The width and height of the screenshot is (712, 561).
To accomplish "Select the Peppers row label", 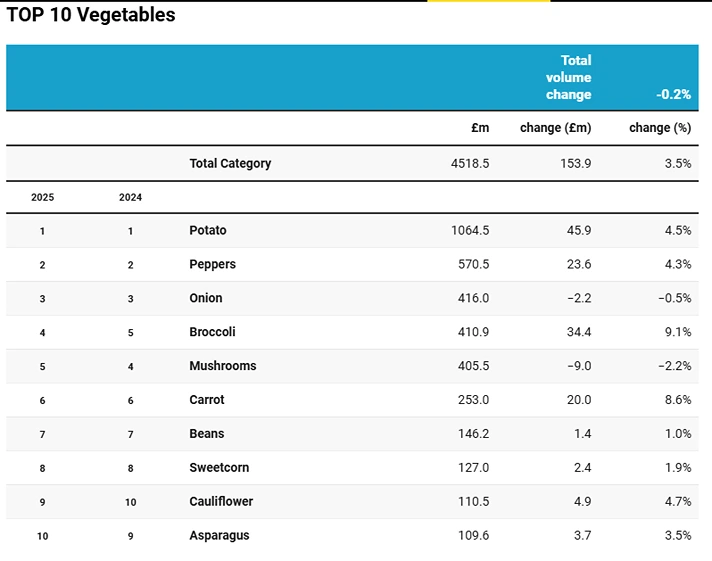I will (x=212, y=264).
